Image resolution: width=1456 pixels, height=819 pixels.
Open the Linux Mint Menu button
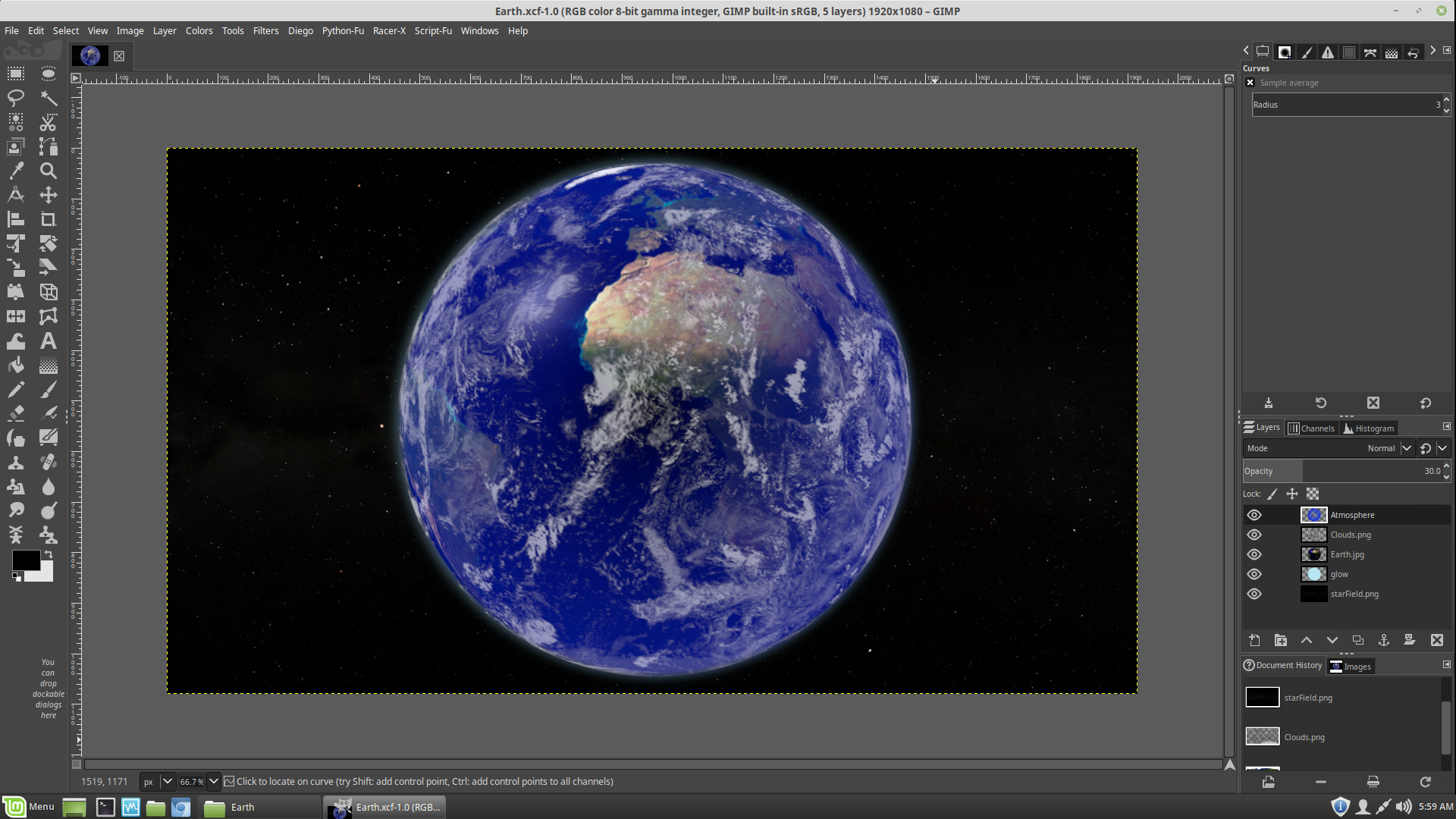click(29, 807)
